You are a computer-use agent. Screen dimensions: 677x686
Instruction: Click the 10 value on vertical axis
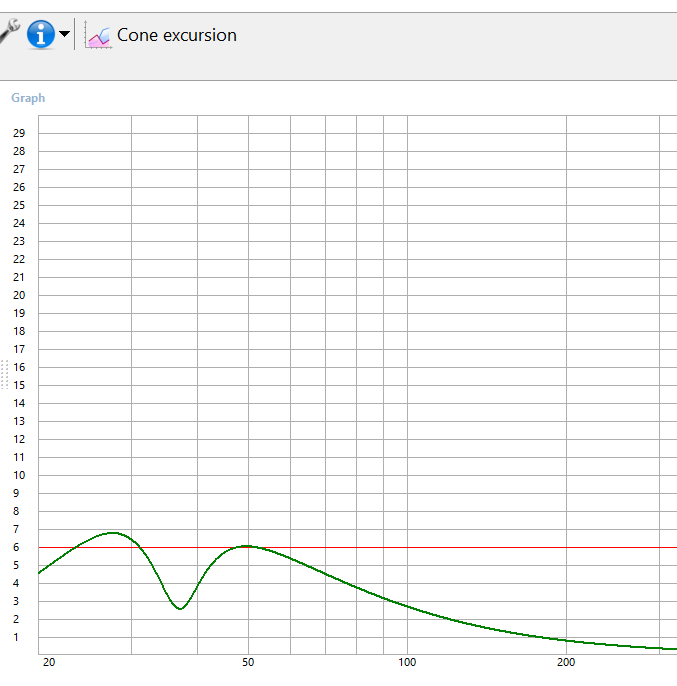pos(19,475)
